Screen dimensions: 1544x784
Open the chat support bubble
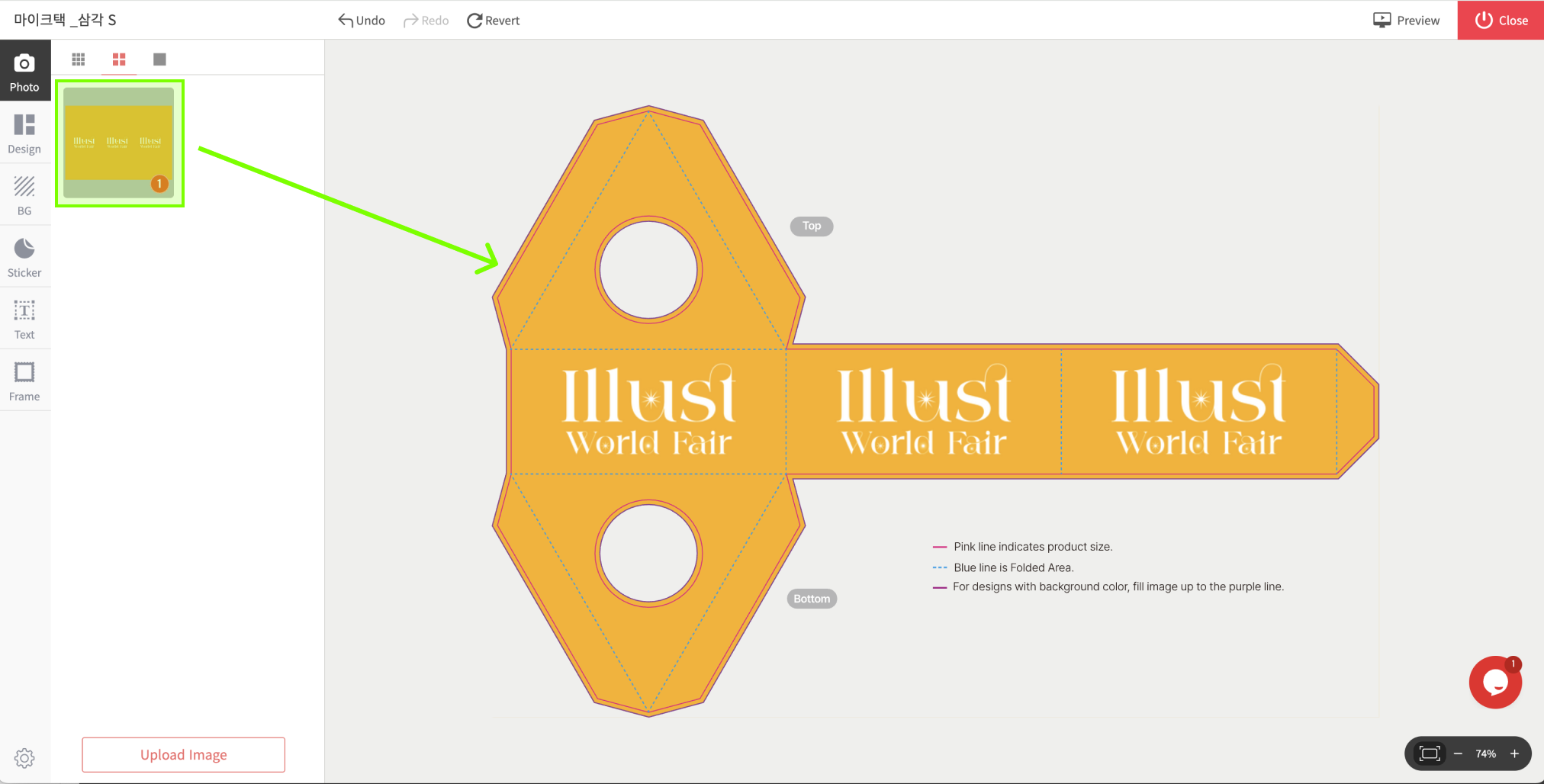tap(1494, 683)
